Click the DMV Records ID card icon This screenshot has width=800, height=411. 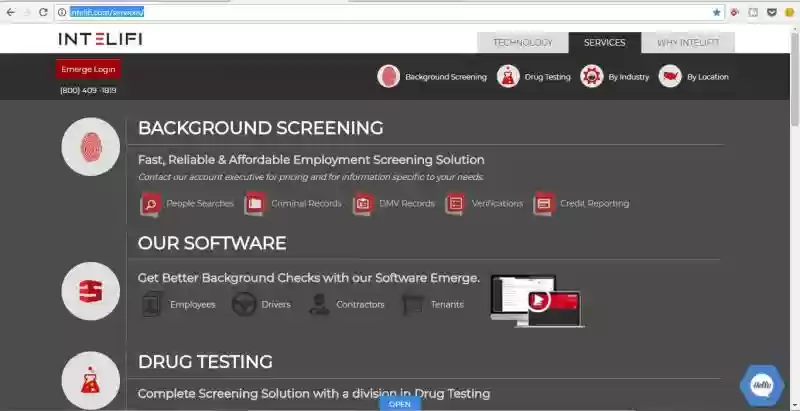(363, 204)
